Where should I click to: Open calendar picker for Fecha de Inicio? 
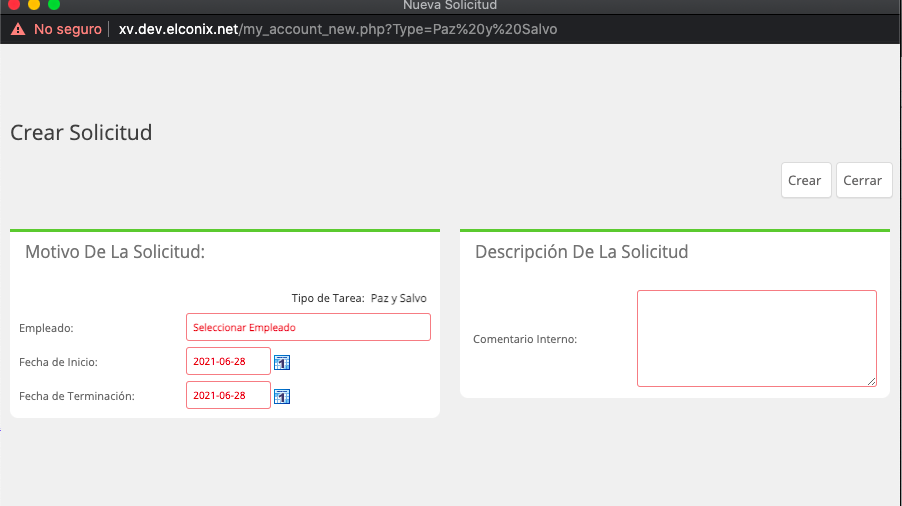[282, 362]
